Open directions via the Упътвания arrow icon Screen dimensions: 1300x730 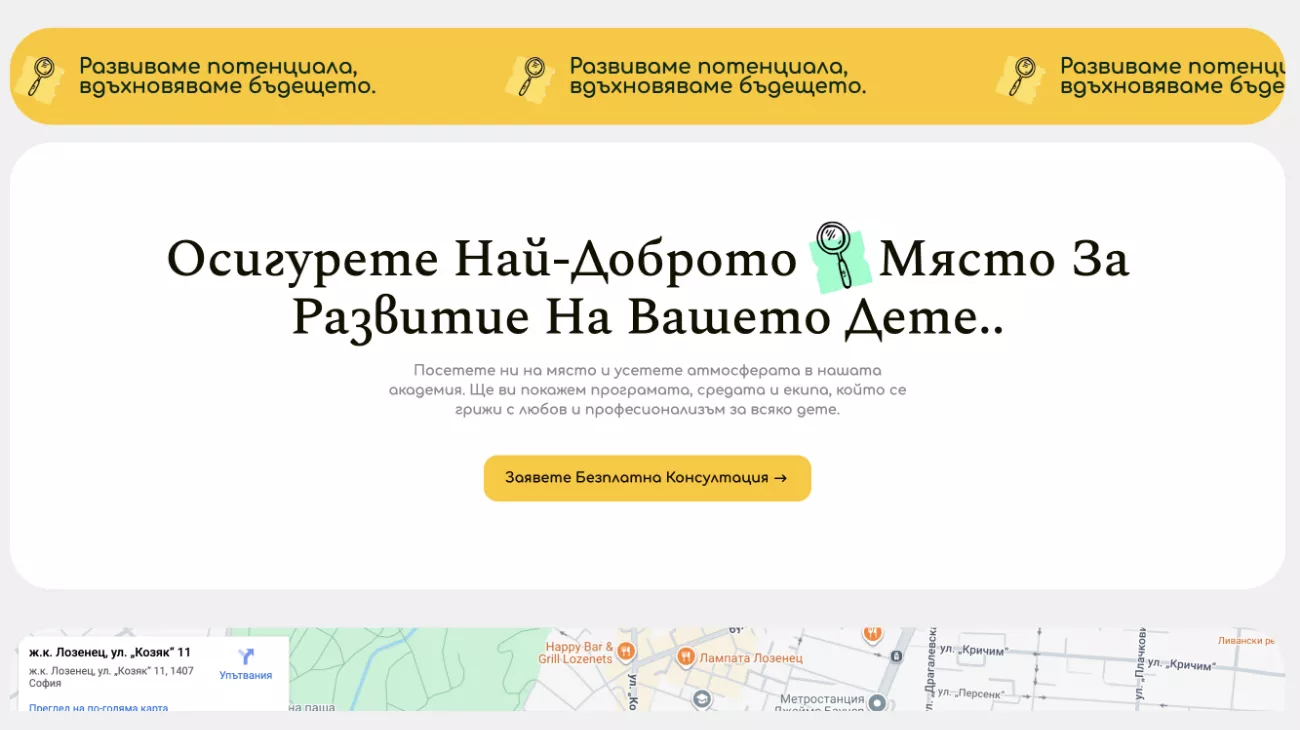(246, 657)
